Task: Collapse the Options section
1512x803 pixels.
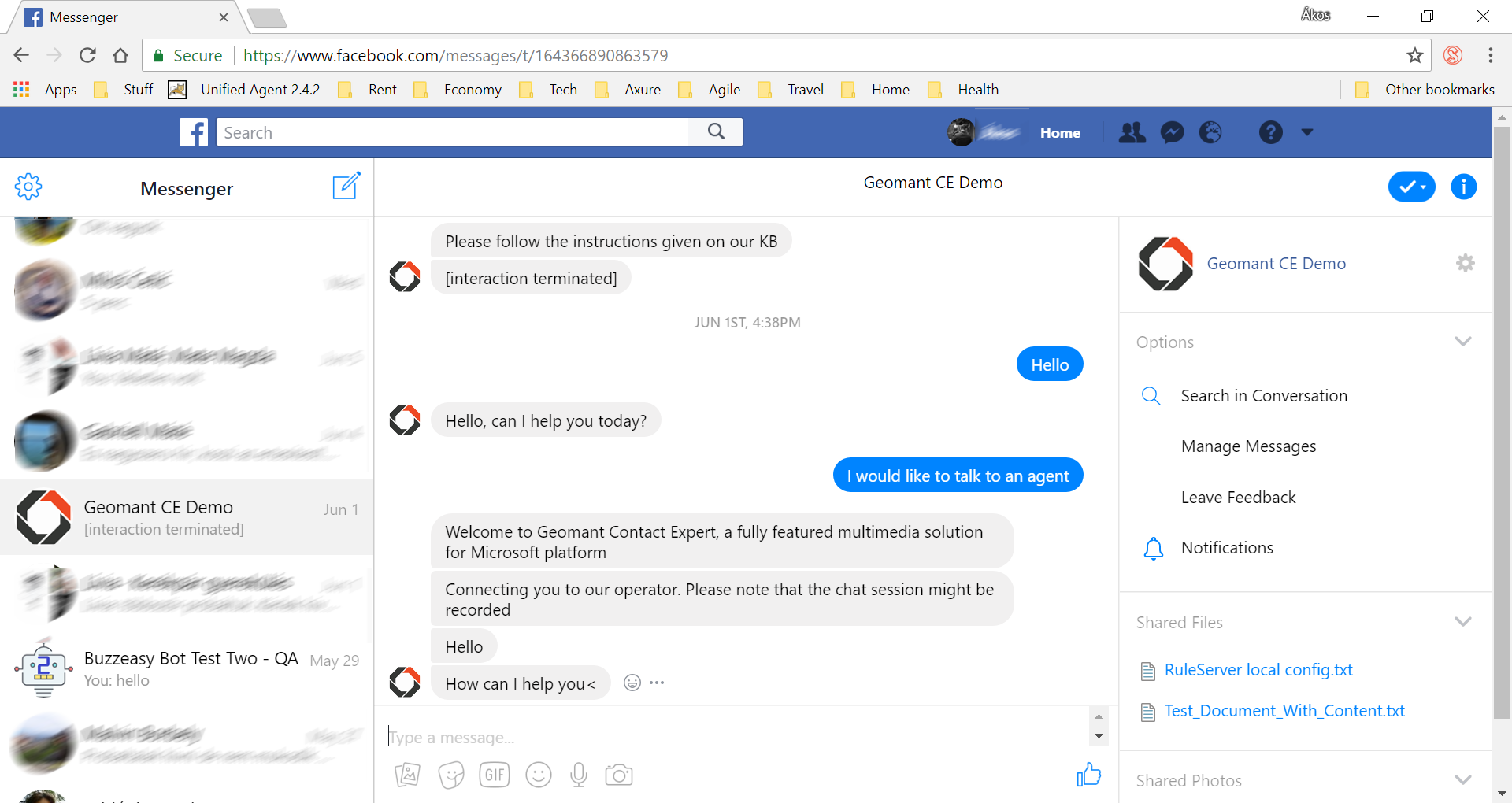Action: point(1463,342)
